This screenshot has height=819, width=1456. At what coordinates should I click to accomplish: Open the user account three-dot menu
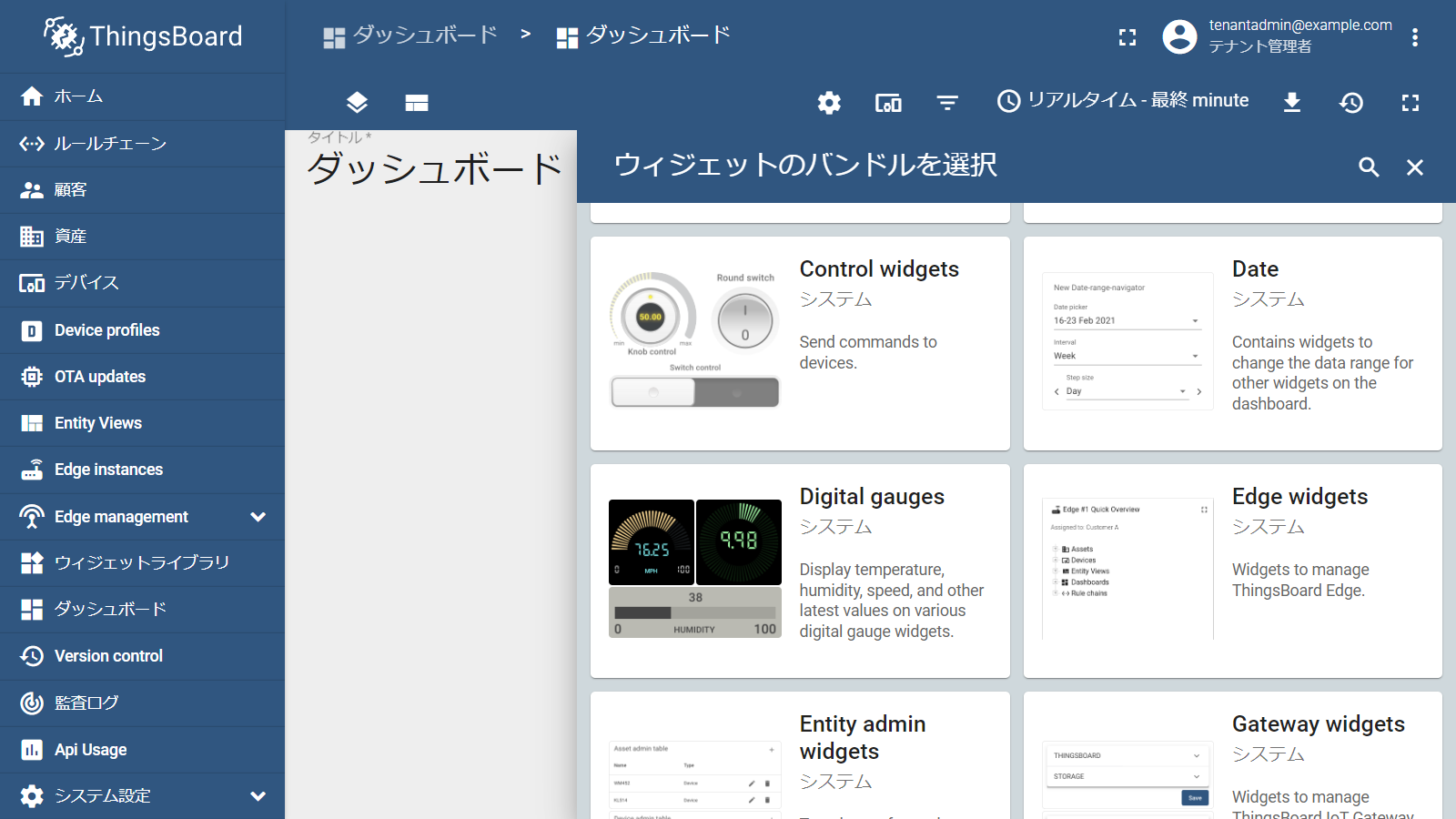point(1414,37)
